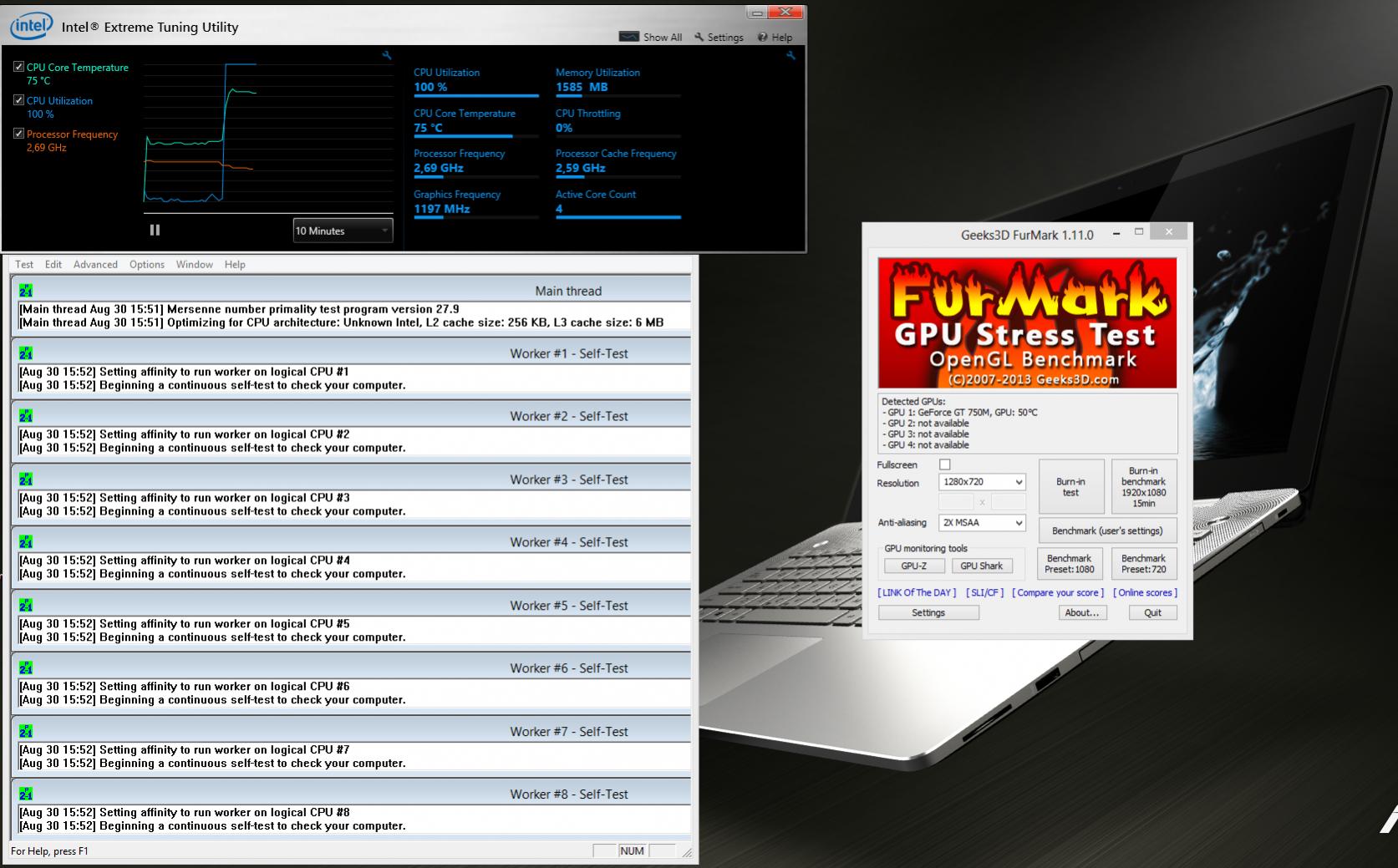1398x868 pixels.
Task: Click NUM indicator in Prime95 status bar
Action: tap(632, 851)
